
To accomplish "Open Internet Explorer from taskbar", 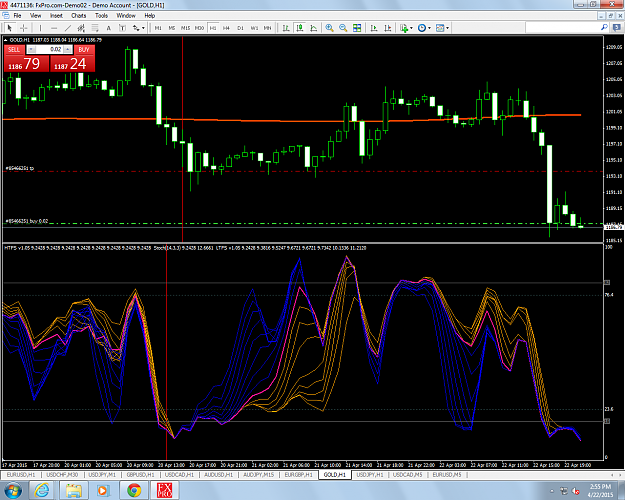I will 42,490.
